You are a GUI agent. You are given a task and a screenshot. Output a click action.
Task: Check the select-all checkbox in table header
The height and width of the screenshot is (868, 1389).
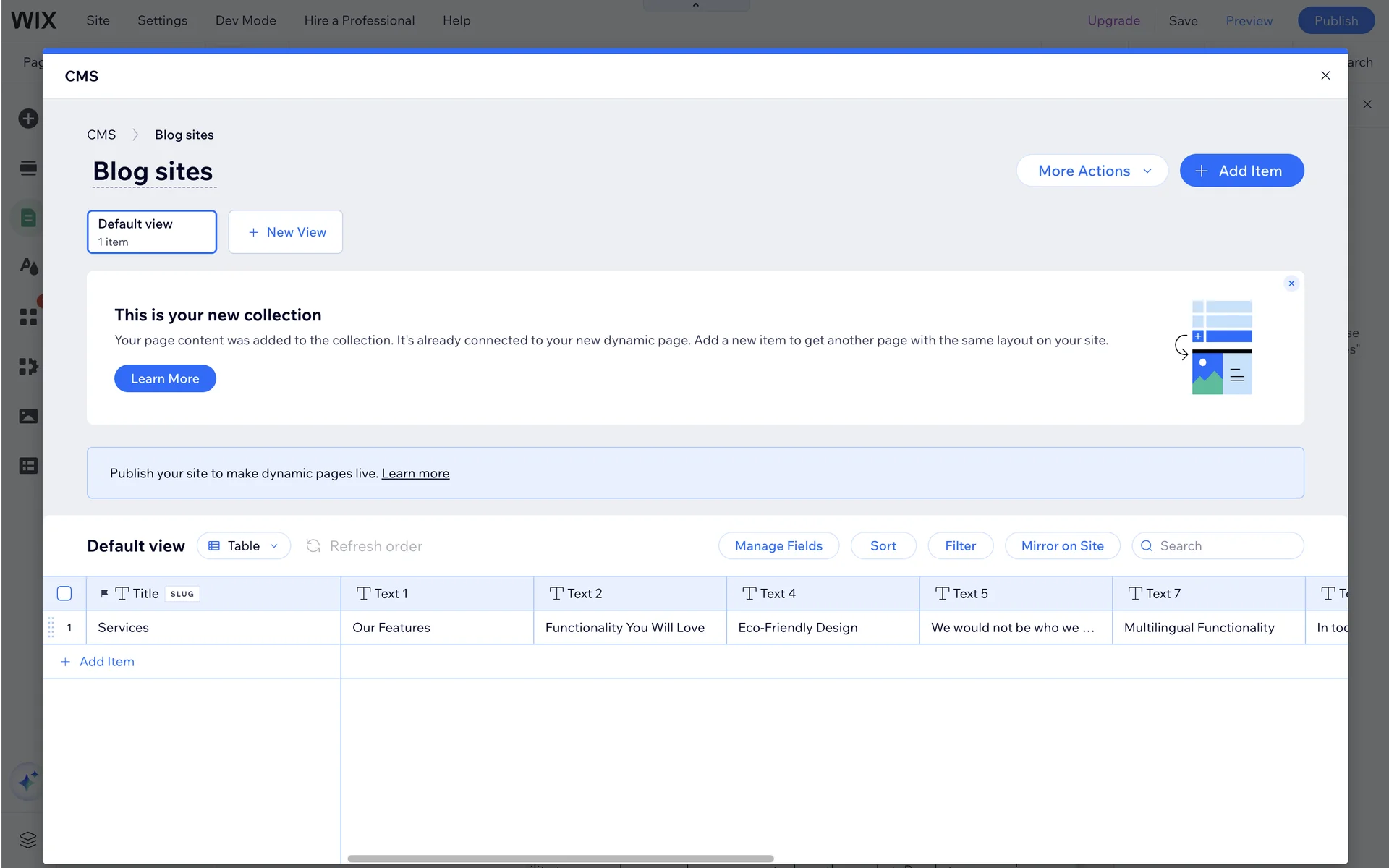coord(64,594)
